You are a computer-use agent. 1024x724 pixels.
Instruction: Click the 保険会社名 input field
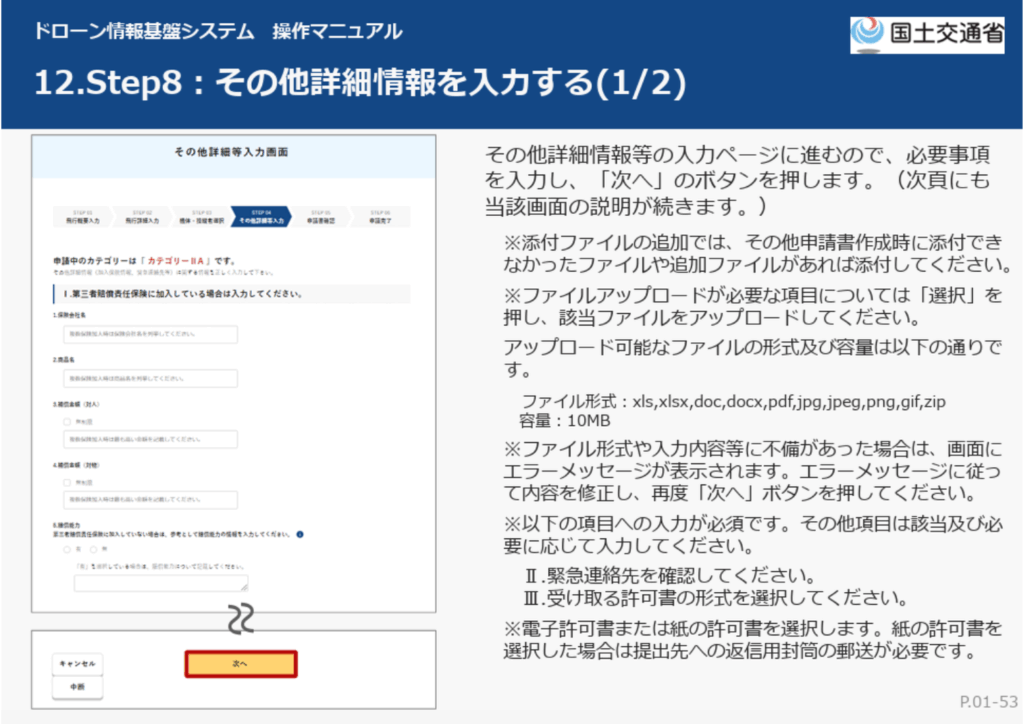150,334
